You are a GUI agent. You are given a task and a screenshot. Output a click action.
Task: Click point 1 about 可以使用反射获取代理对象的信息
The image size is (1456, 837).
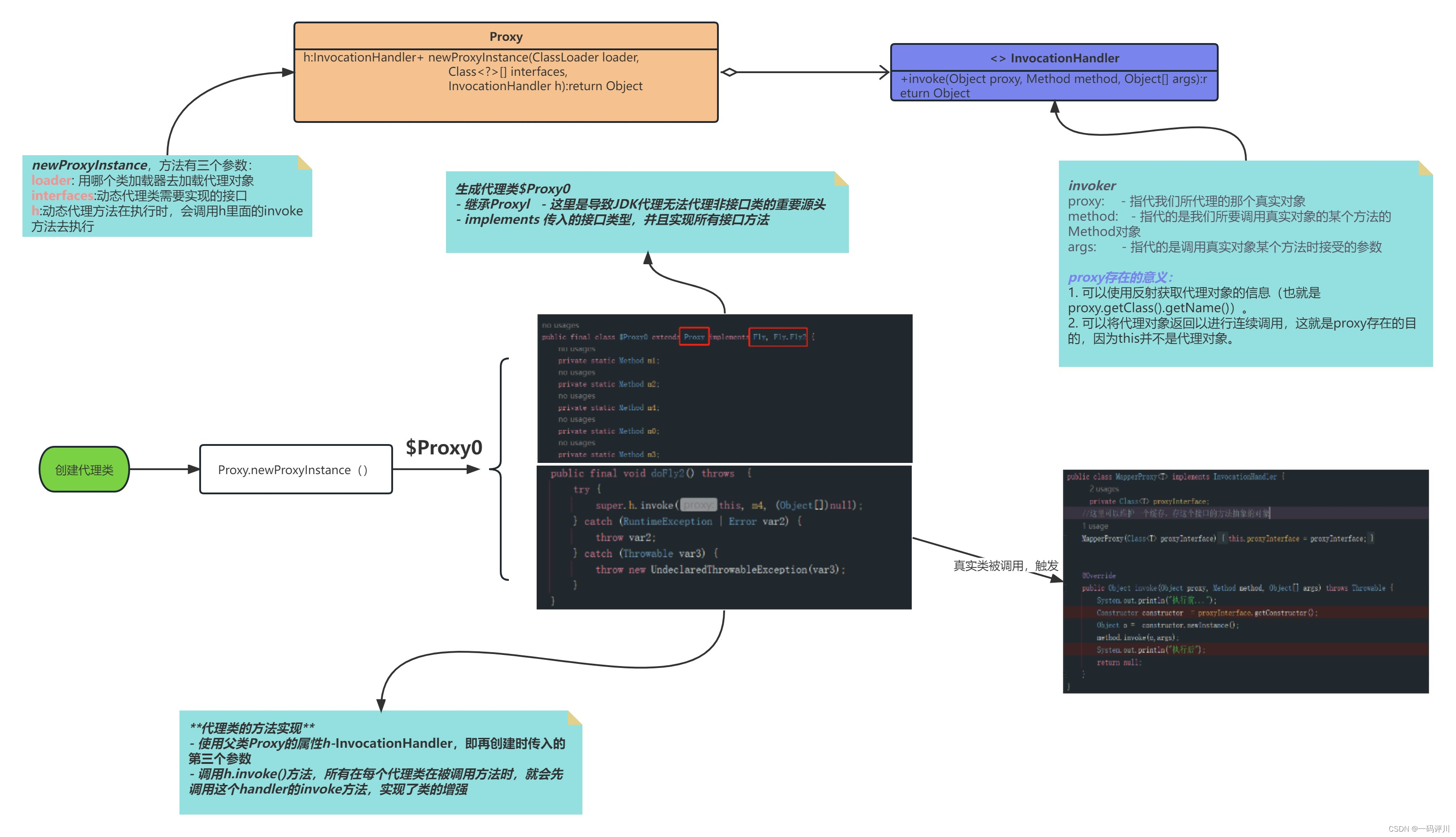pos(1194,300)
